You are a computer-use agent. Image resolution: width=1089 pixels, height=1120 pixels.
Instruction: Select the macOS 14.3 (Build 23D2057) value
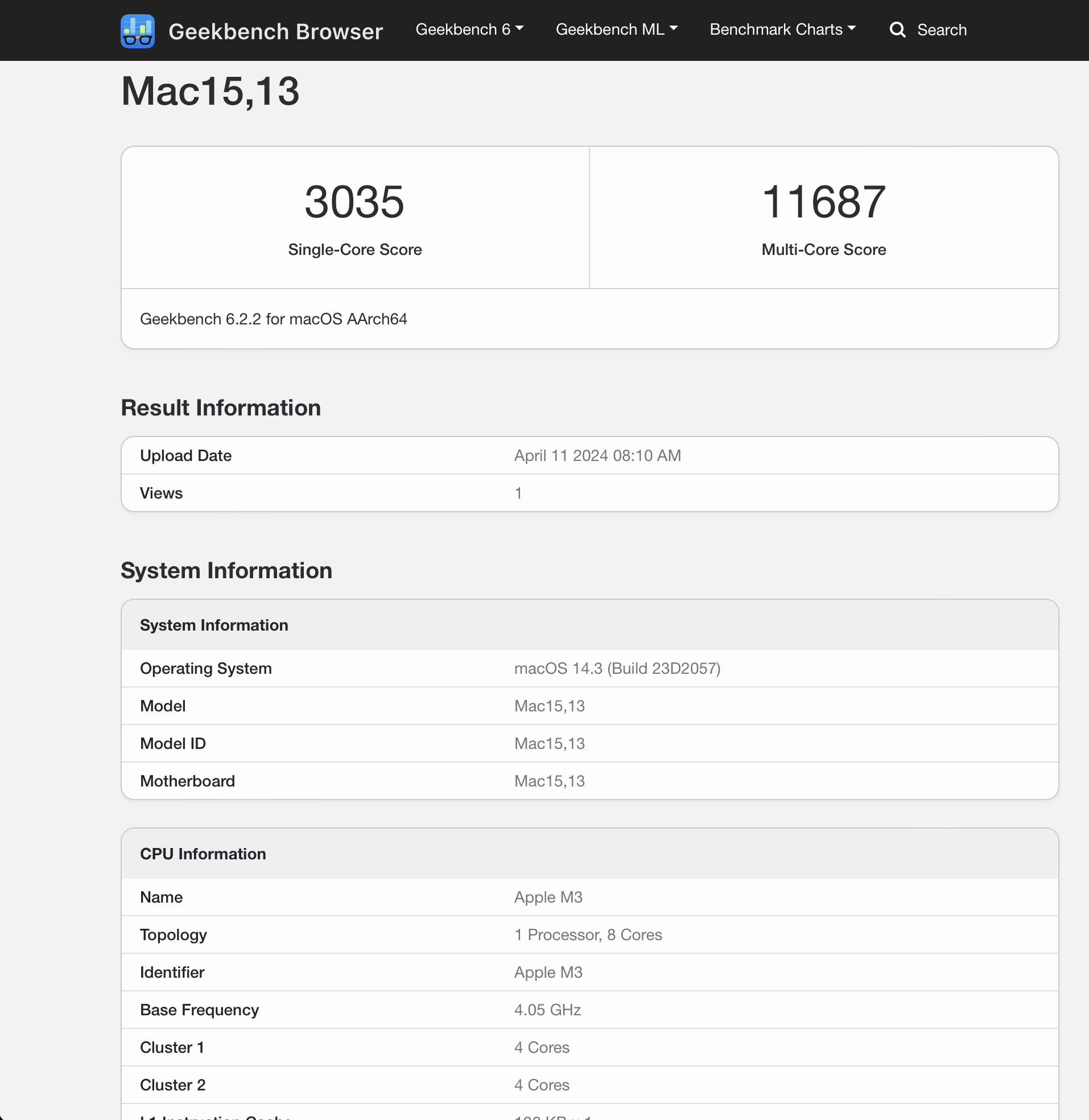click(617, 668)
